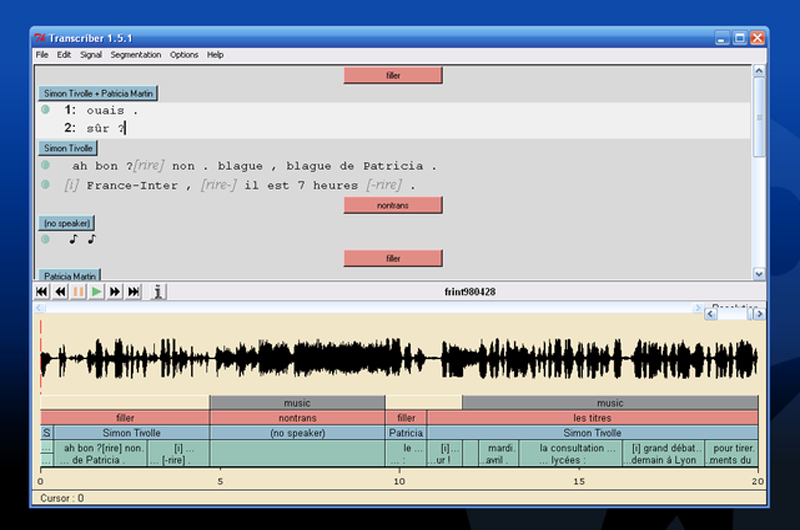
Task: Click the music notes in the transcript
Action: coord(83,239)
